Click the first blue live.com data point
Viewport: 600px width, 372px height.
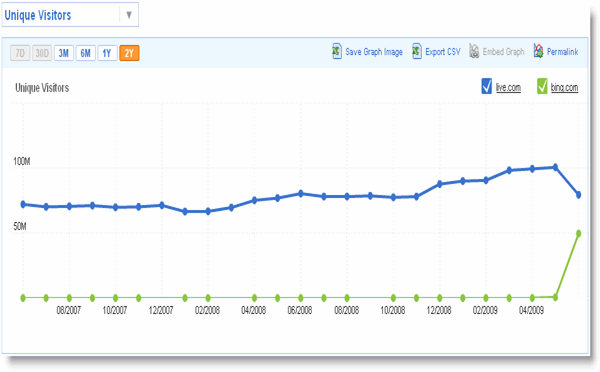(x=23, y=204)
